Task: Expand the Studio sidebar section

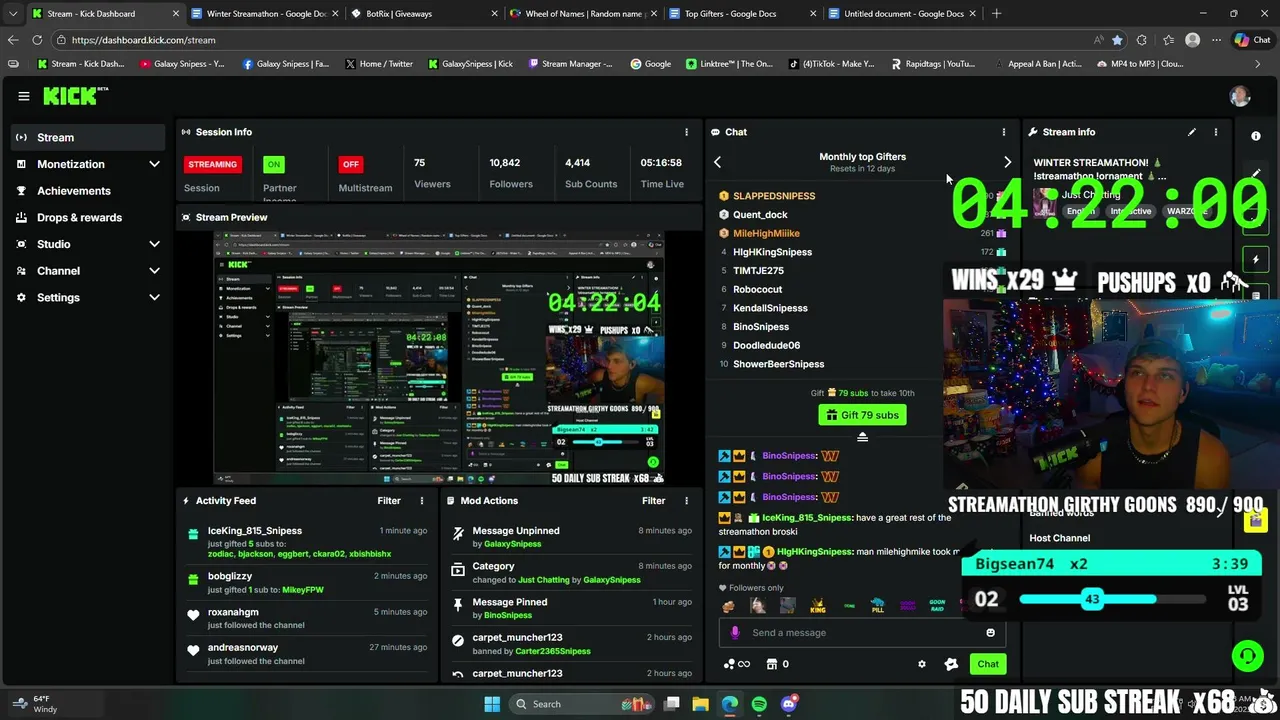Action: point(154,244)
